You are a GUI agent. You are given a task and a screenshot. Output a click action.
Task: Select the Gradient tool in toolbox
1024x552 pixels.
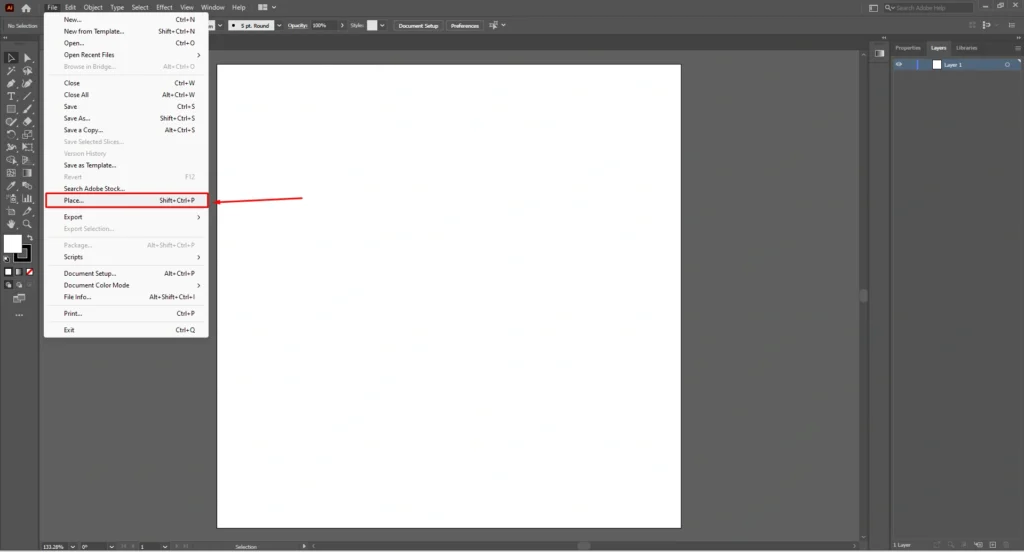click(27, 173)
